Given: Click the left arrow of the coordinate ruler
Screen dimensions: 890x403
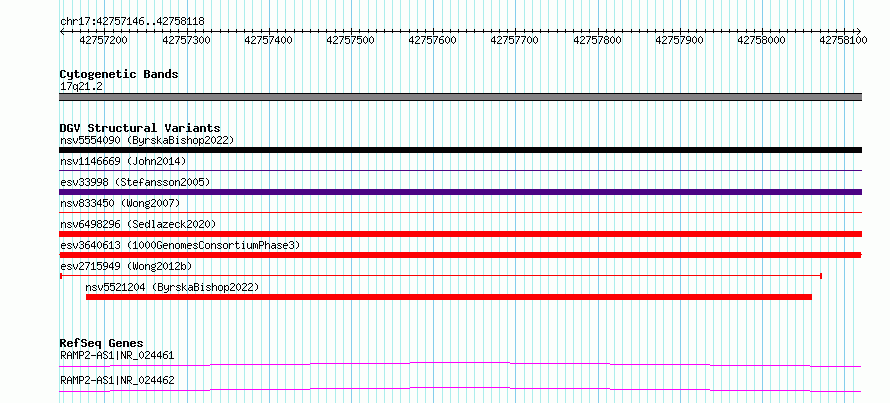Looking at the screenshot, I should pos(62,31).
